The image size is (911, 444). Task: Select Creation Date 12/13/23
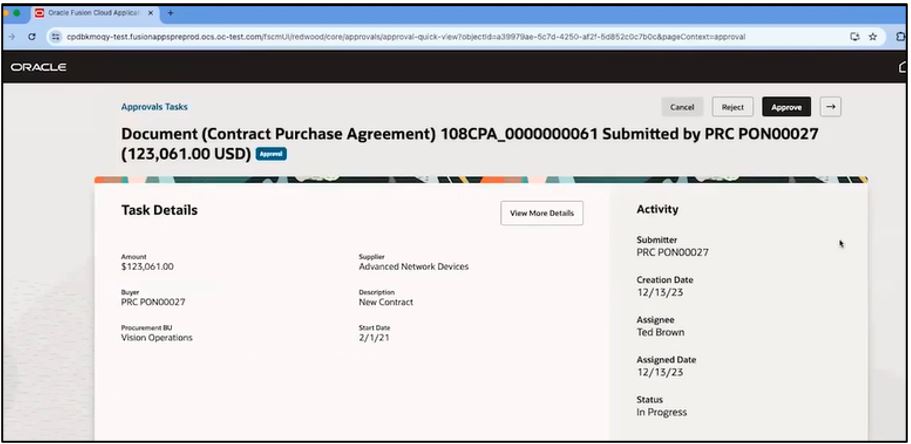point(660,292)
